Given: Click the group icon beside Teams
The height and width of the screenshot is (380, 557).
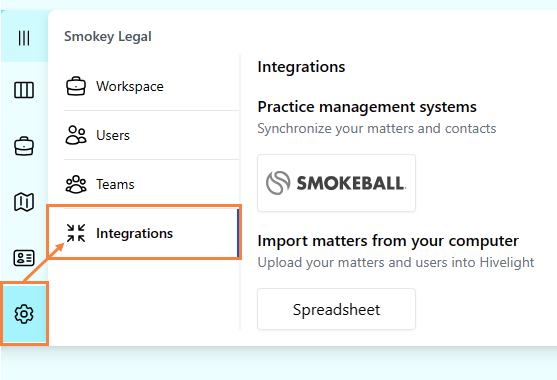Looking at the screenshot, I should pos(76,184).
